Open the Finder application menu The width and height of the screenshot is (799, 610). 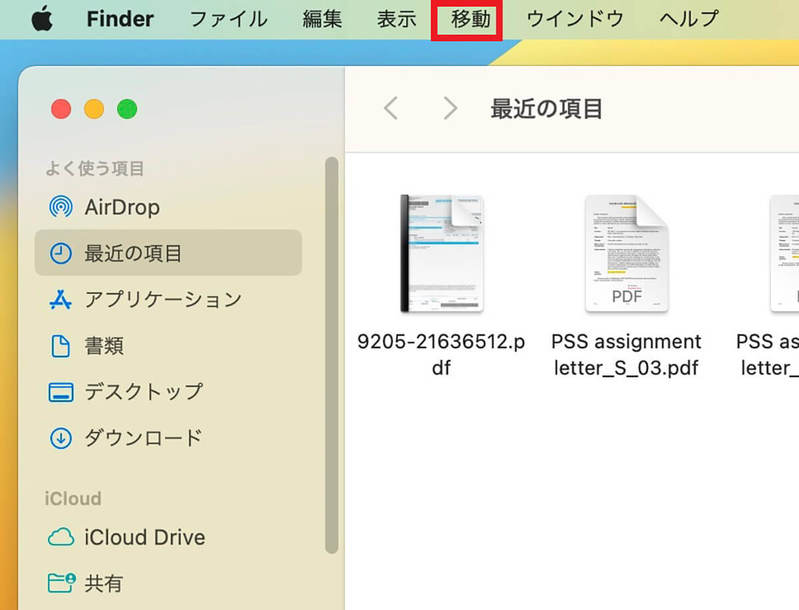click(120, 19)
